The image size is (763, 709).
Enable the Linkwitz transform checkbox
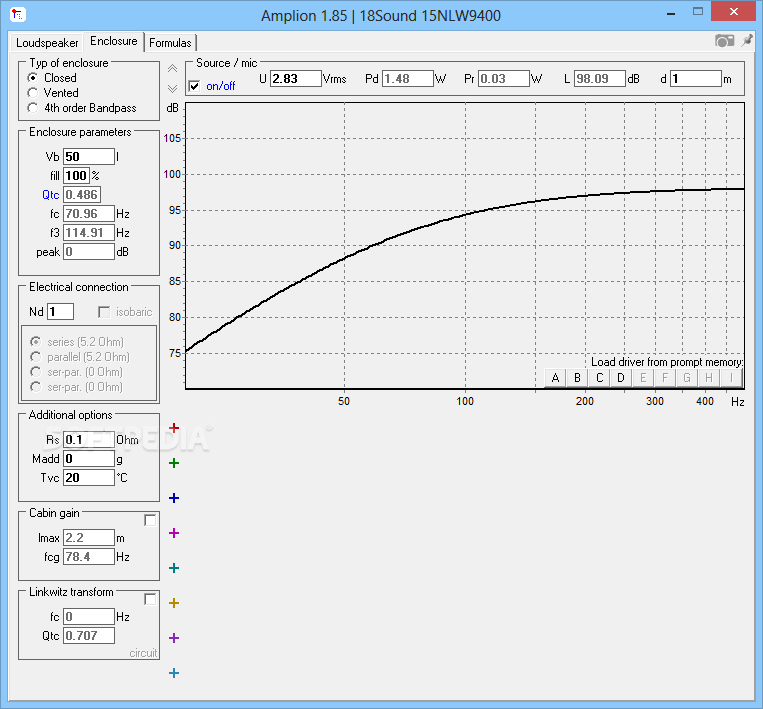[x=150, y=599]
